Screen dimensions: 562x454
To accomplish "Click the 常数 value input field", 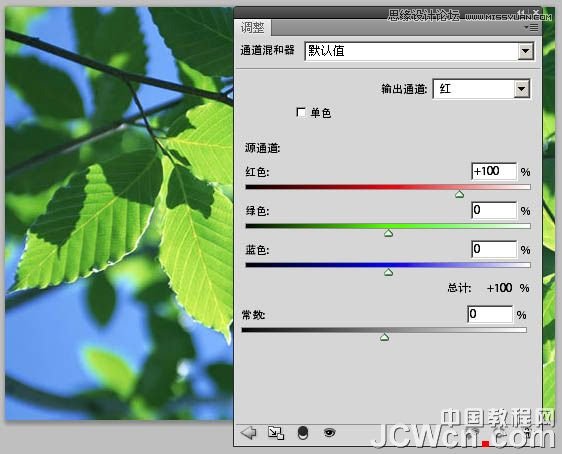I will (x=490, y=314).
